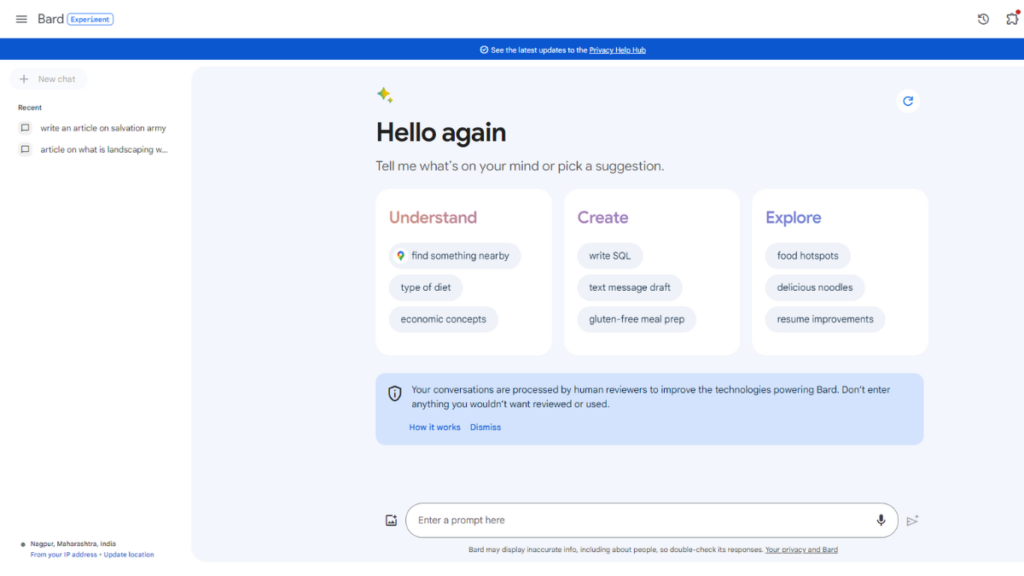
Task: Select 'find something nearby' suggestion
Action: pyautogui.click(x=455, y=256)
